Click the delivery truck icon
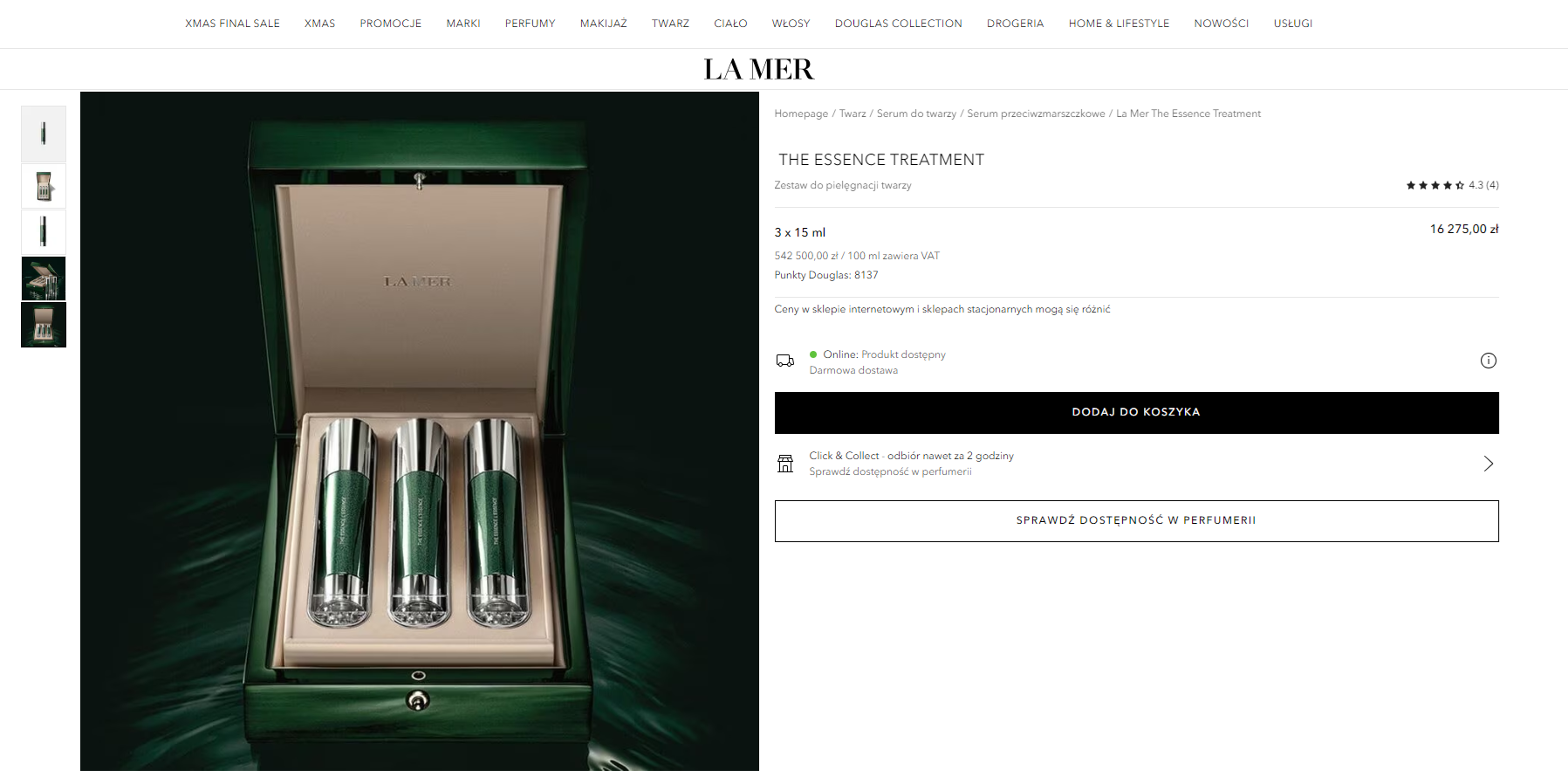The height and width of the screenshot is (777, 1568). [785, 361]
